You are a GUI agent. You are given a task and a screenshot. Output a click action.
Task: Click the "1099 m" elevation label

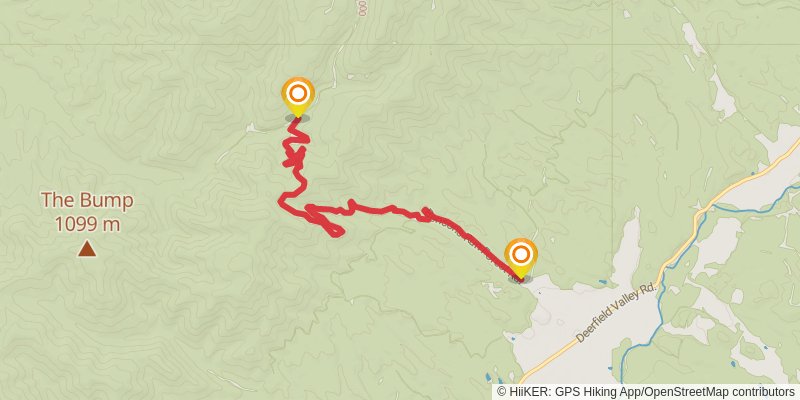pos(87,223)
